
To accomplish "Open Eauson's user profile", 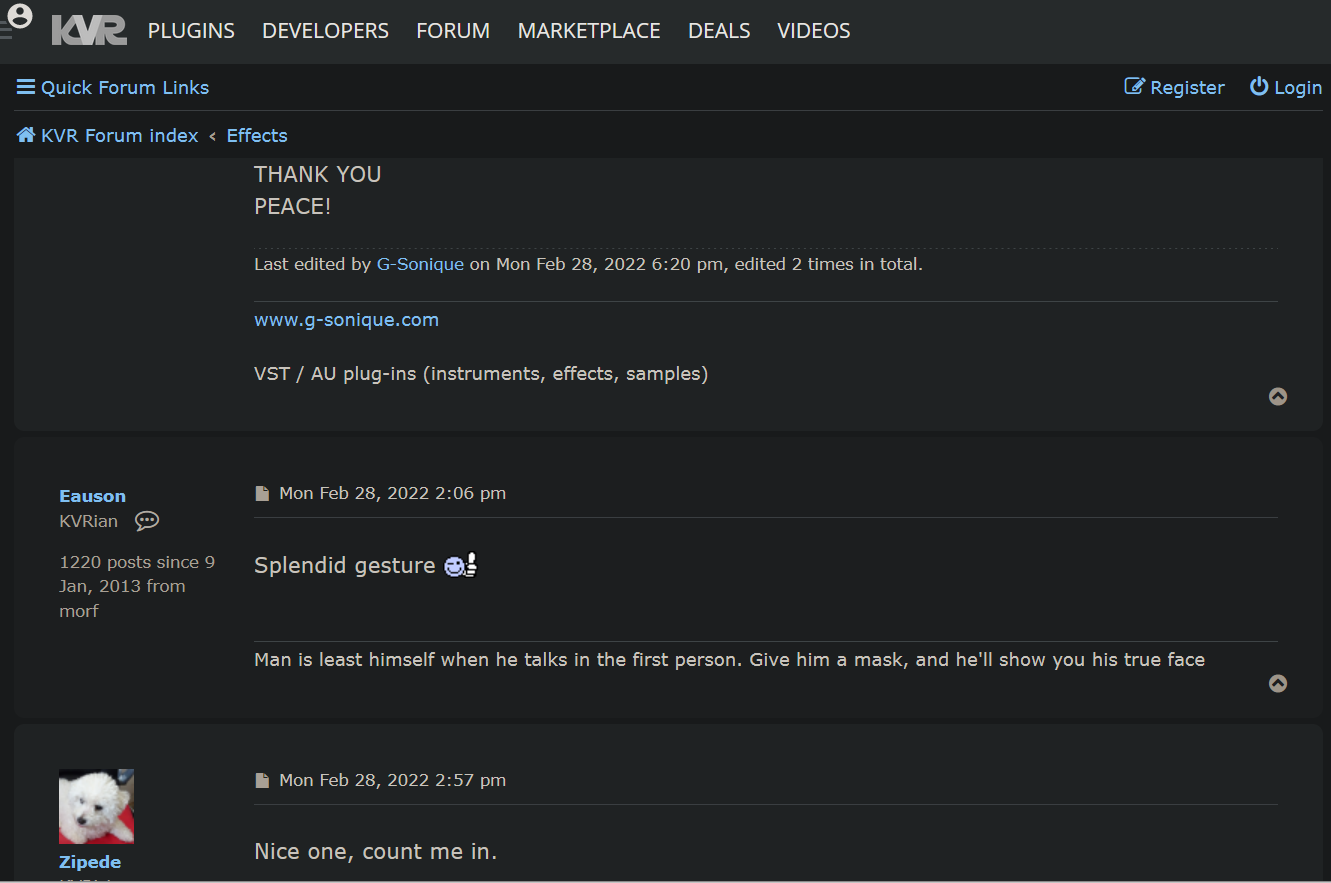I will click(92, 496).
